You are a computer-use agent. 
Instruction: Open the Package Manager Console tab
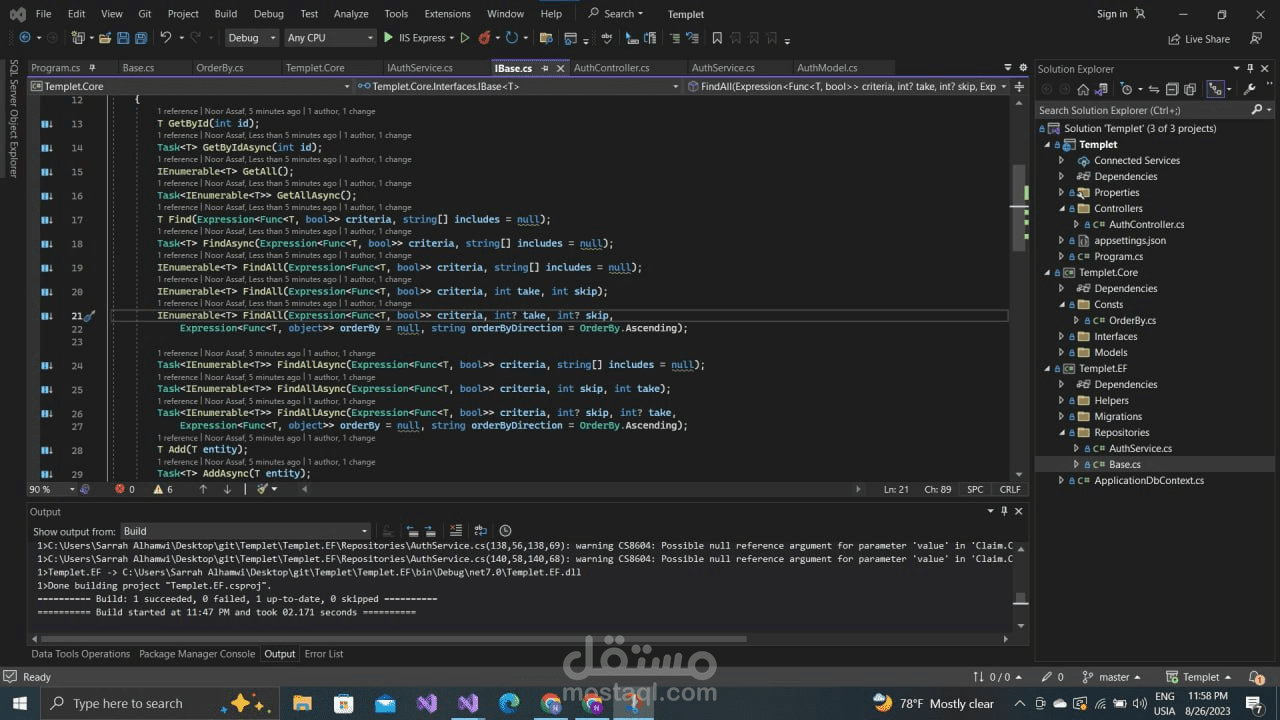click(x=197, y=654)
